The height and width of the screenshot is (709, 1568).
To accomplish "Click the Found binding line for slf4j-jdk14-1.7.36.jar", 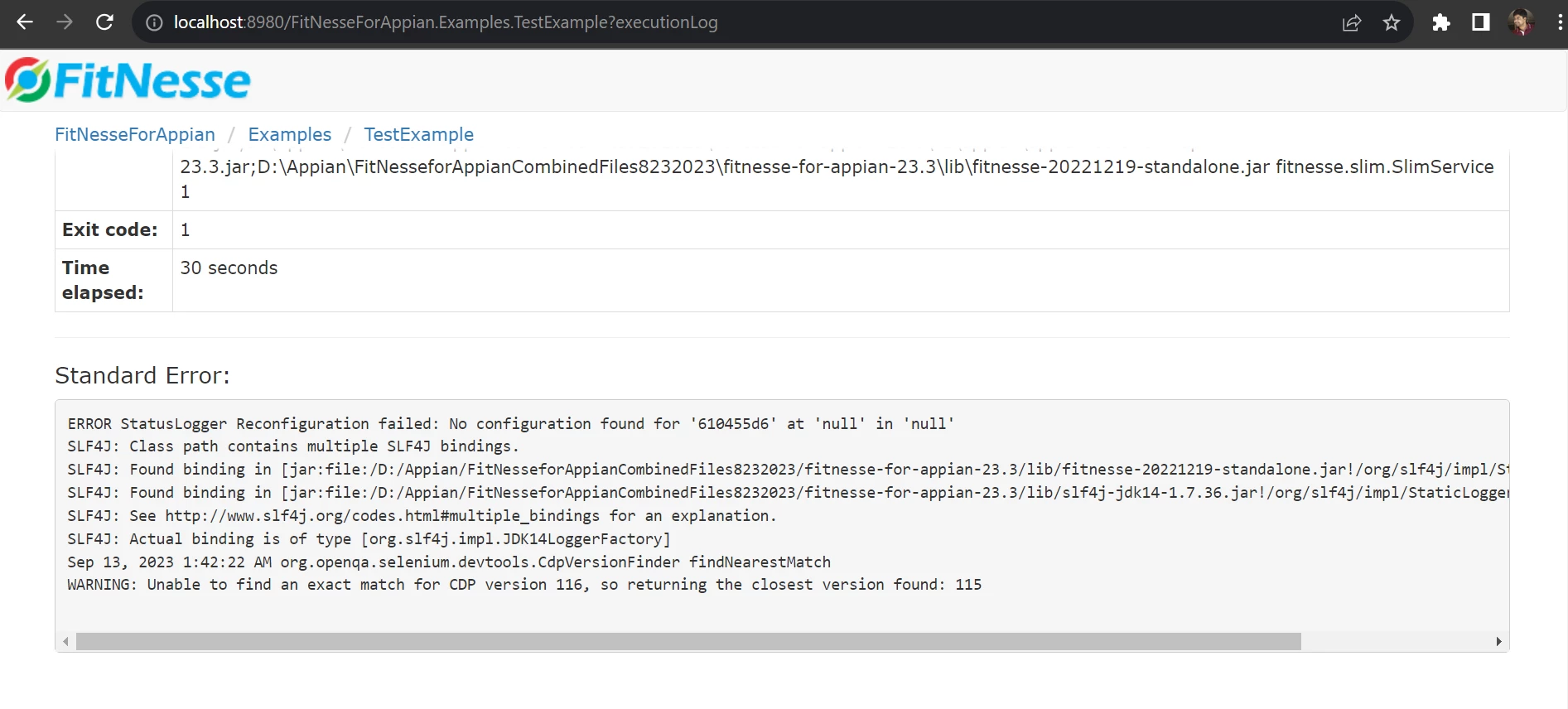I will [x=788, y=493].
